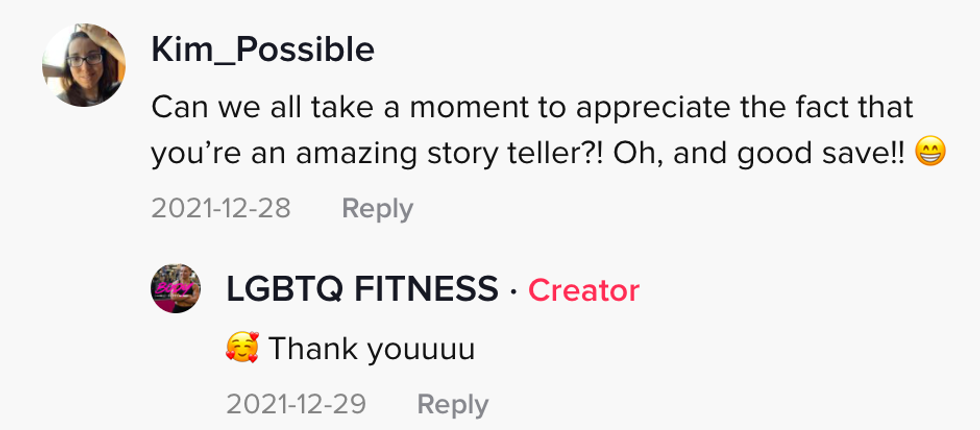Click the word "youuuu" in the reply
The width and height of the screenshot is (980, 430).
[420, 349]
